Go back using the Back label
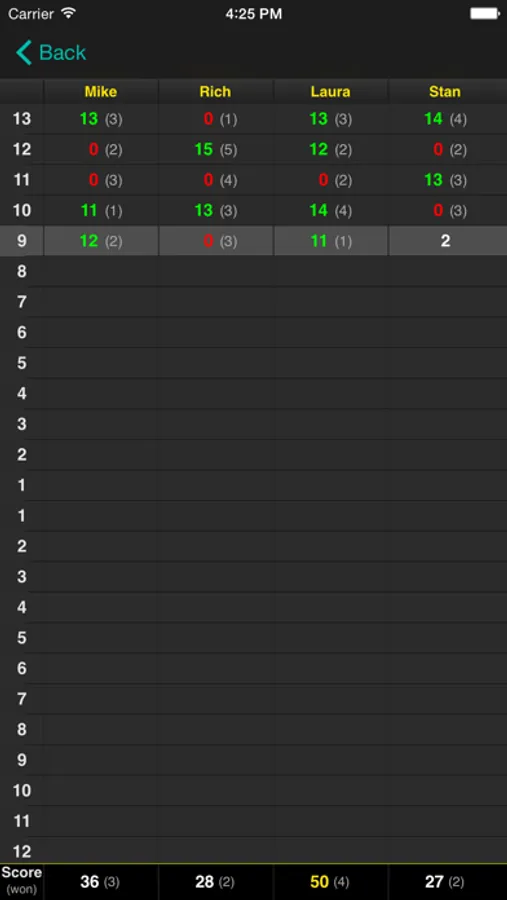 coord(63,53)
